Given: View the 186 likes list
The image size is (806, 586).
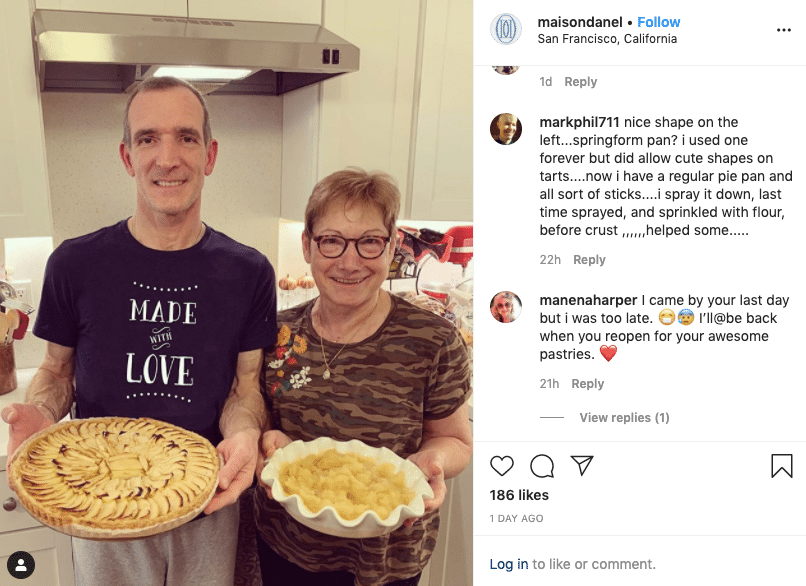Looking at the screenshot, I should [519, 495].
